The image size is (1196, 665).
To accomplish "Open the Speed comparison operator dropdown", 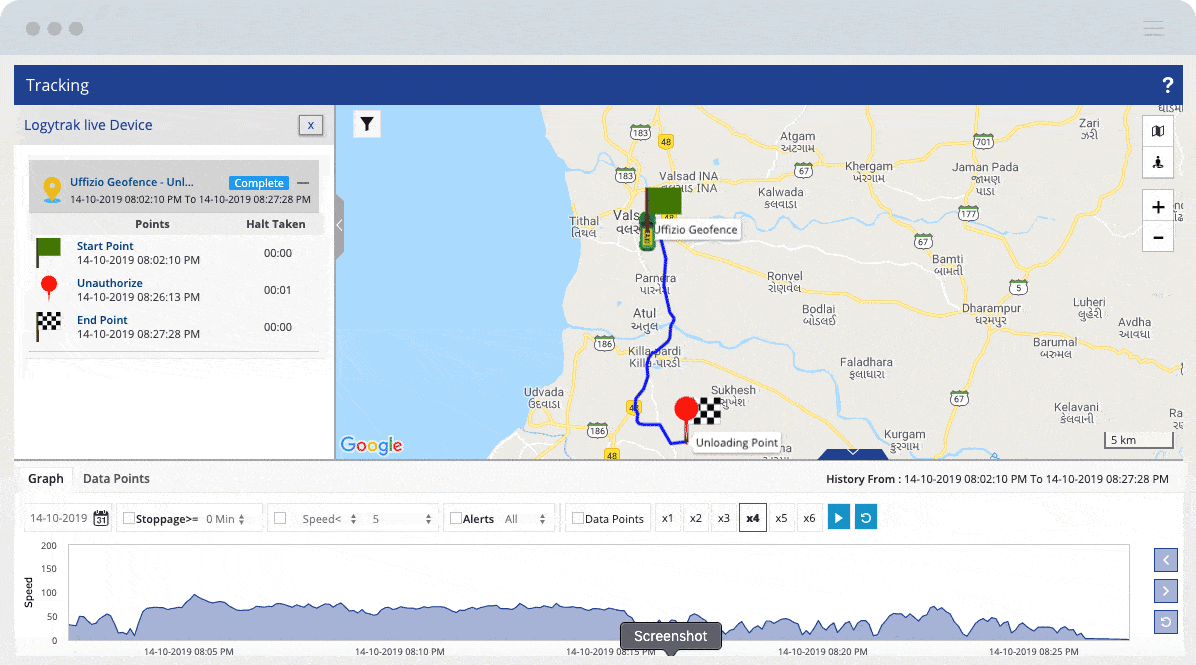I will click(x=330, y=519).
